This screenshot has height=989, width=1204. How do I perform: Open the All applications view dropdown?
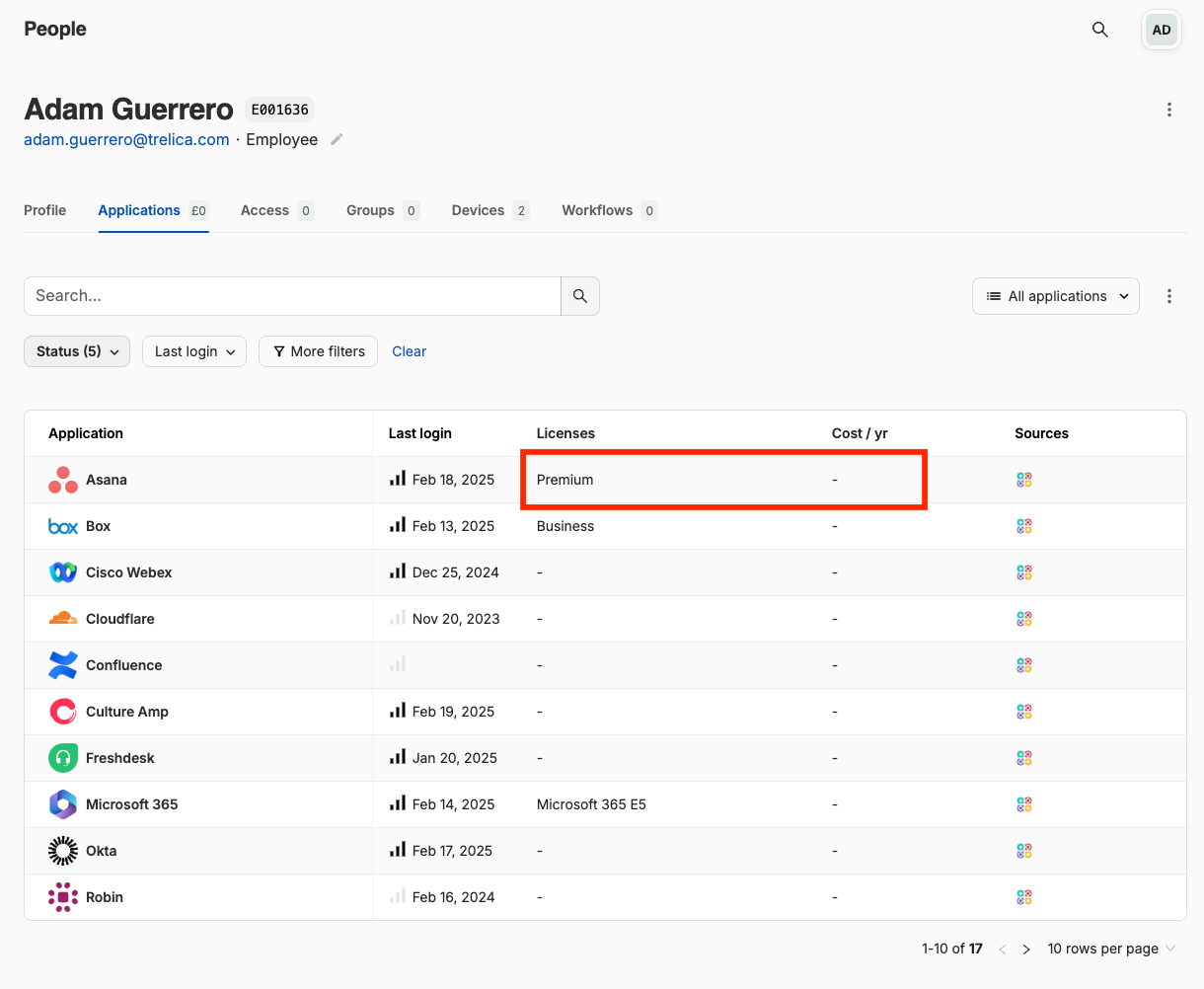click(x=1056, y=296)
